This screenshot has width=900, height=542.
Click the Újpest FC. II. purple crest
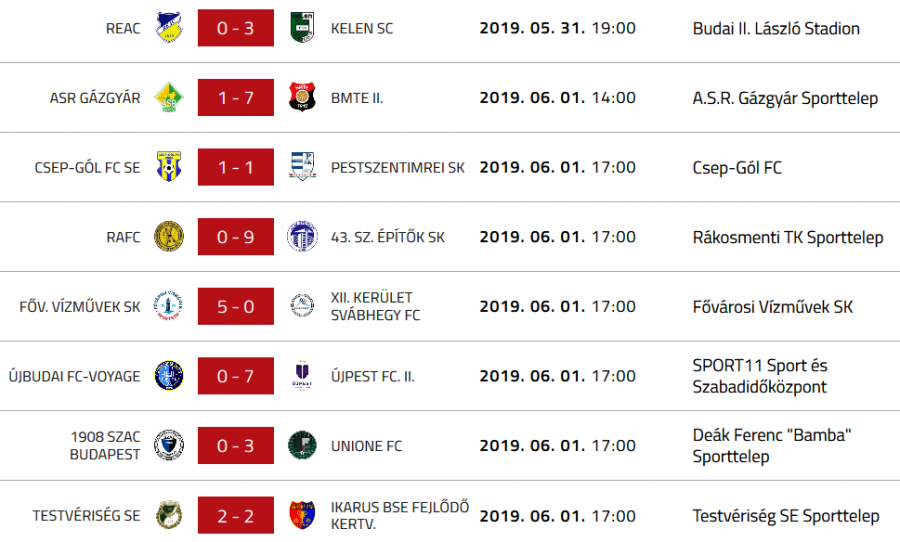[302, 376]
